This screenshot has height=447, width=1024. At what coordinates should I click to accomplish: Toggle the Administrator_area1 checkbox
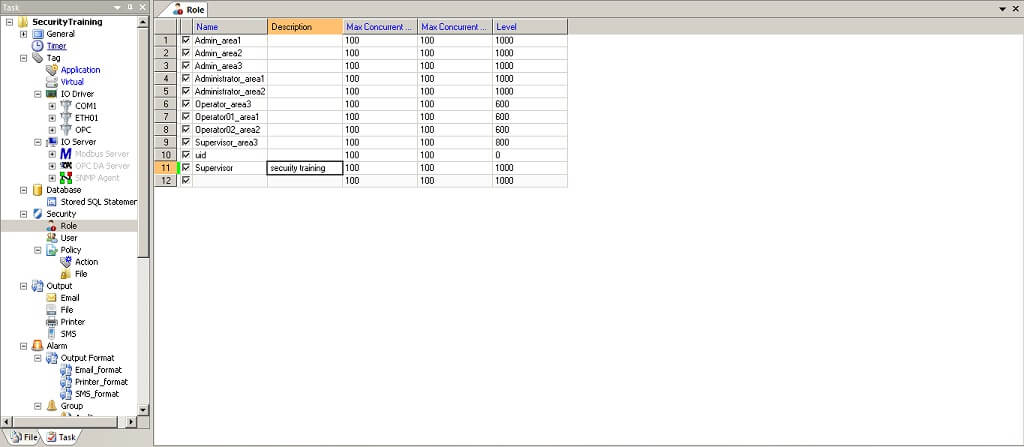[186, 78]
